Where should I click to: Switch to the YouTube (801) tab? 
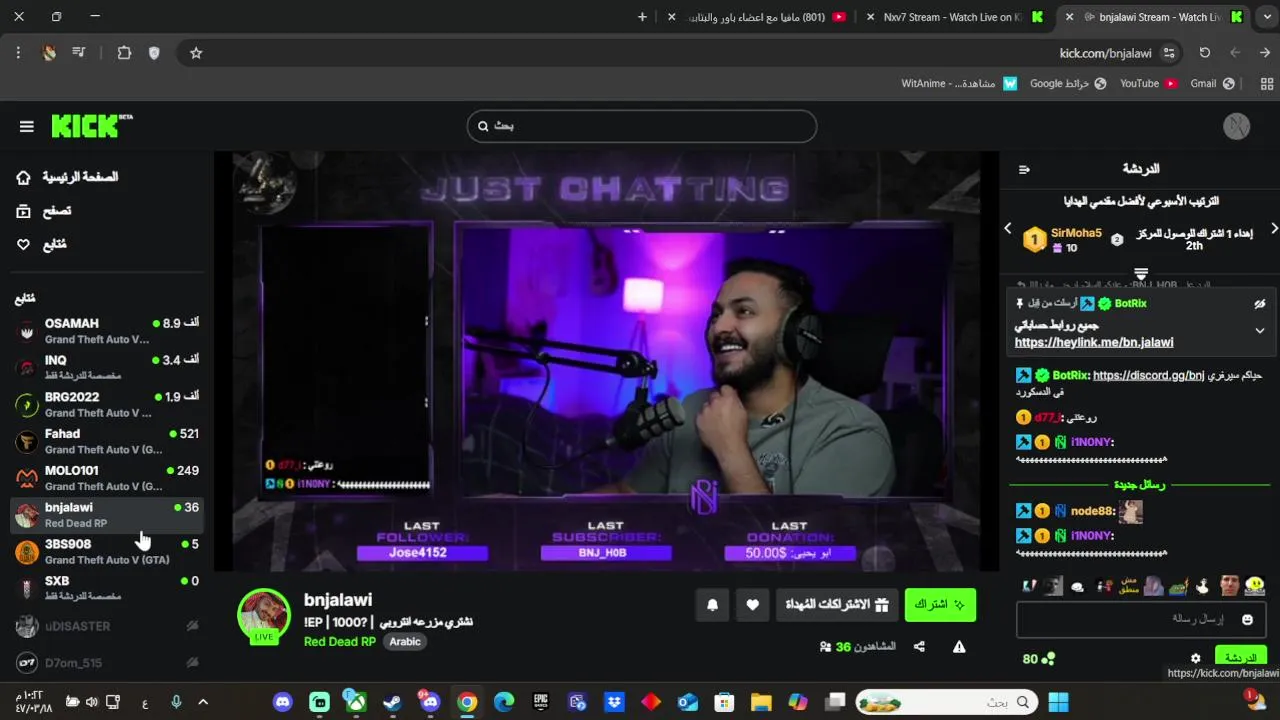pyautogui.click(x=757, y=17)
